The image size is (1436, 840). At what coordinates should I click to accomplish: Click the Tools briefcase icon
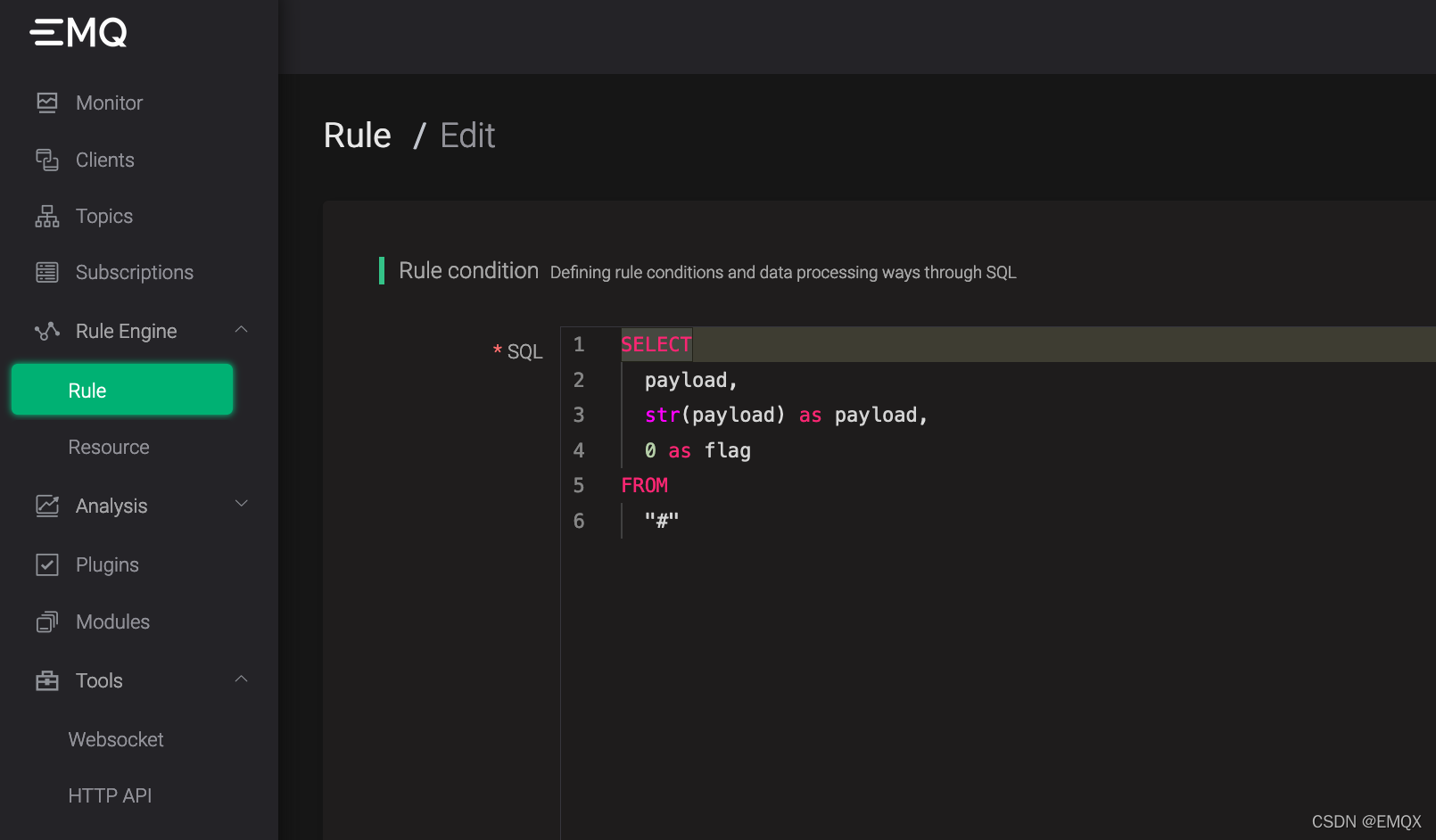pyautogui.click(x=47, y=680)
